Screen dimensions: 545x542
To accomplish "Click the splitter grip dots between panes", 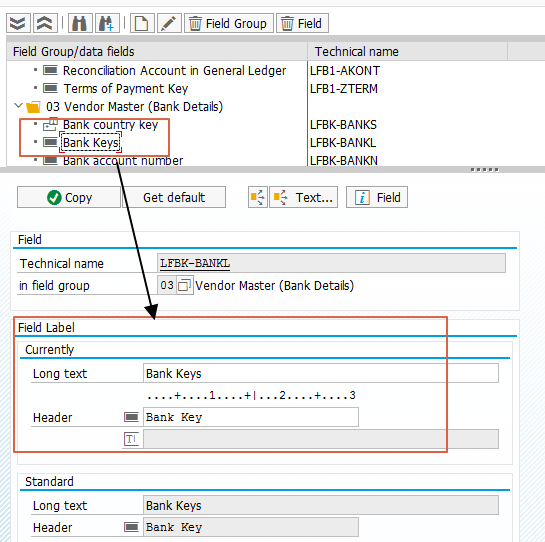I will pos(485,170).
